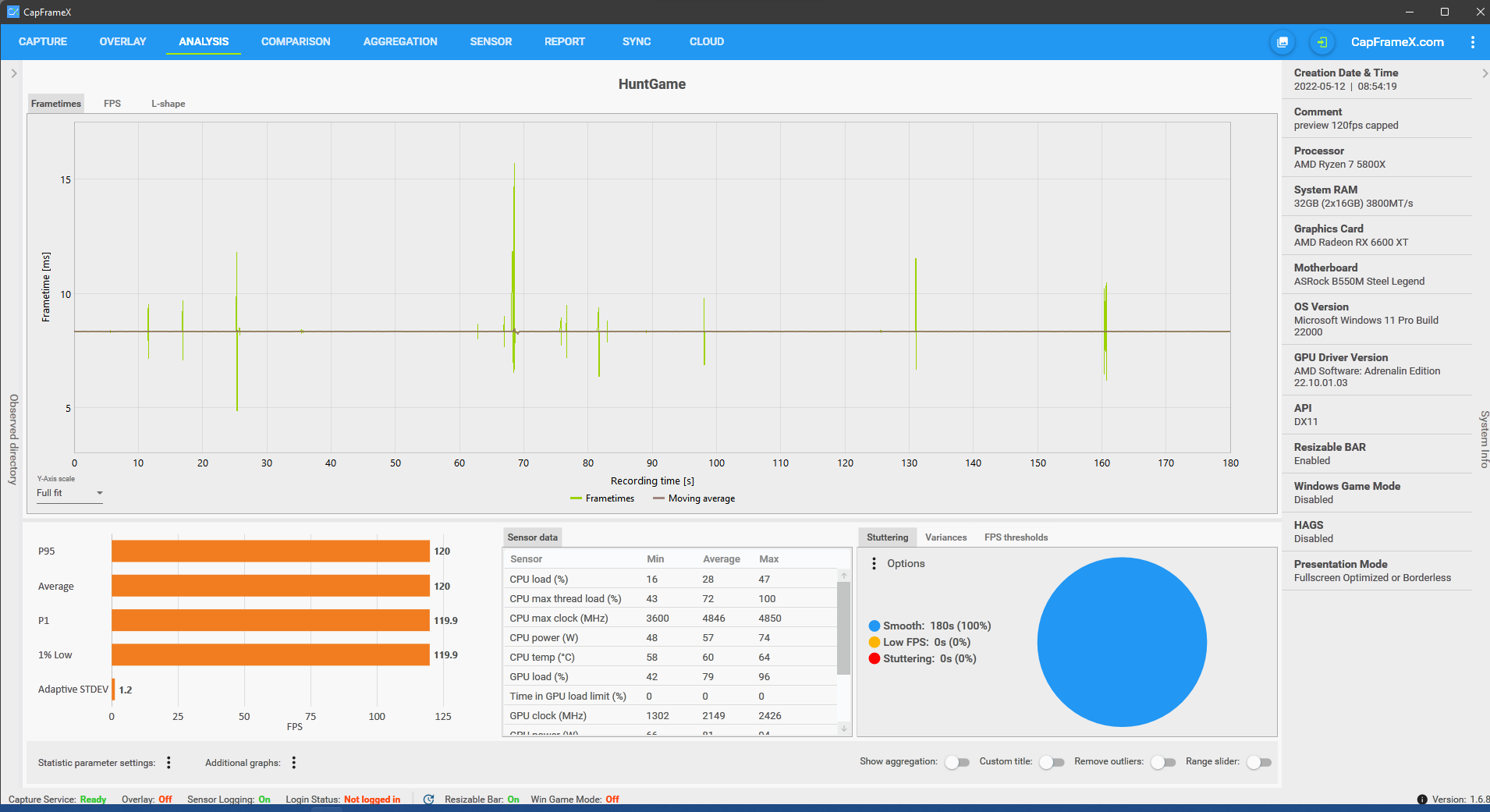Switch to the CAPTURE tab
This screenshot has height=812, width=1490.
tap(43, 41)
